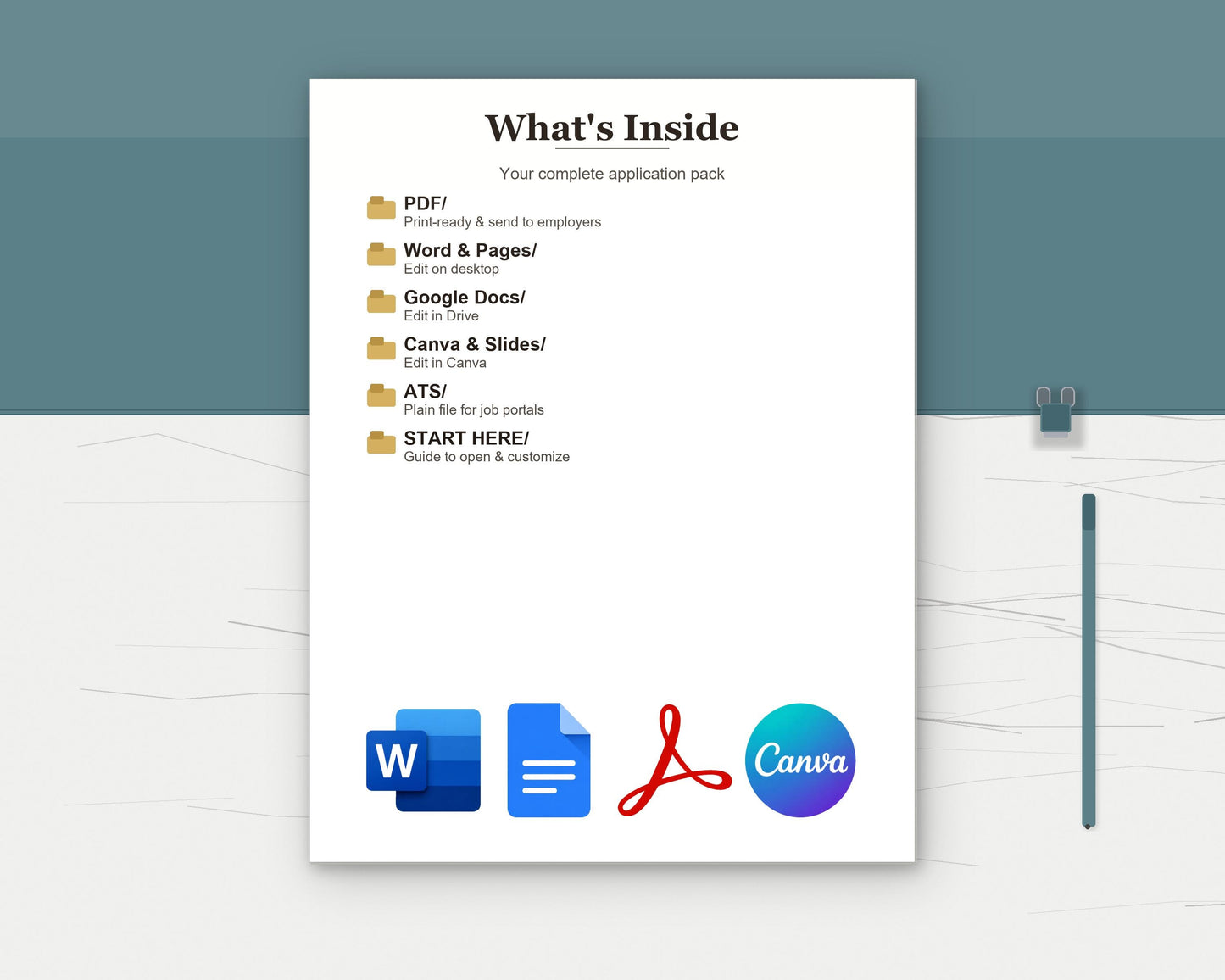Click the Microsoft Word logo icon
The image size is (1225, 980).
click(x=423, y=760)
